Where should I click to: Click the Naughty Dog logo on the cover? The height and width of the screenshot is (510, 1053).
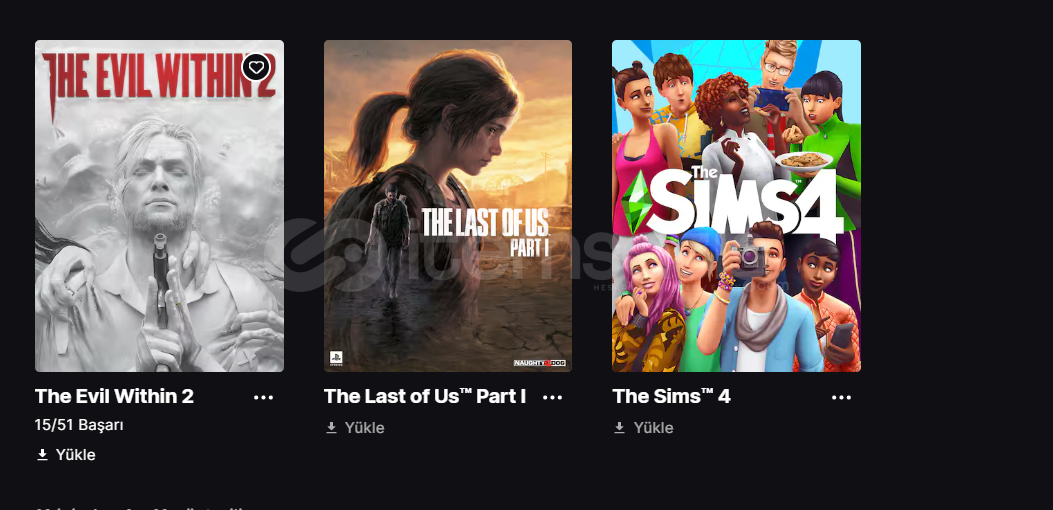pyautogui.click(x=539, y=363)
